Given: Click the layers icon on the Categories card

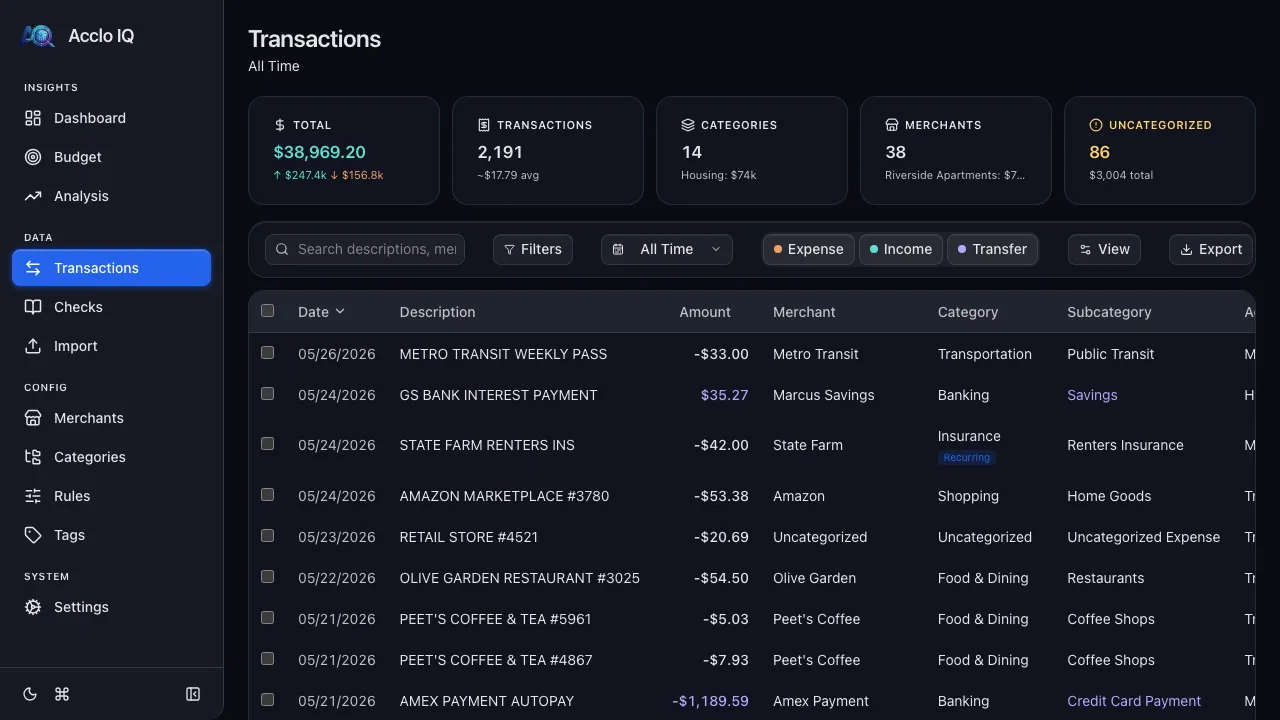Looking at the screenshot, I should tap(688, 125).
